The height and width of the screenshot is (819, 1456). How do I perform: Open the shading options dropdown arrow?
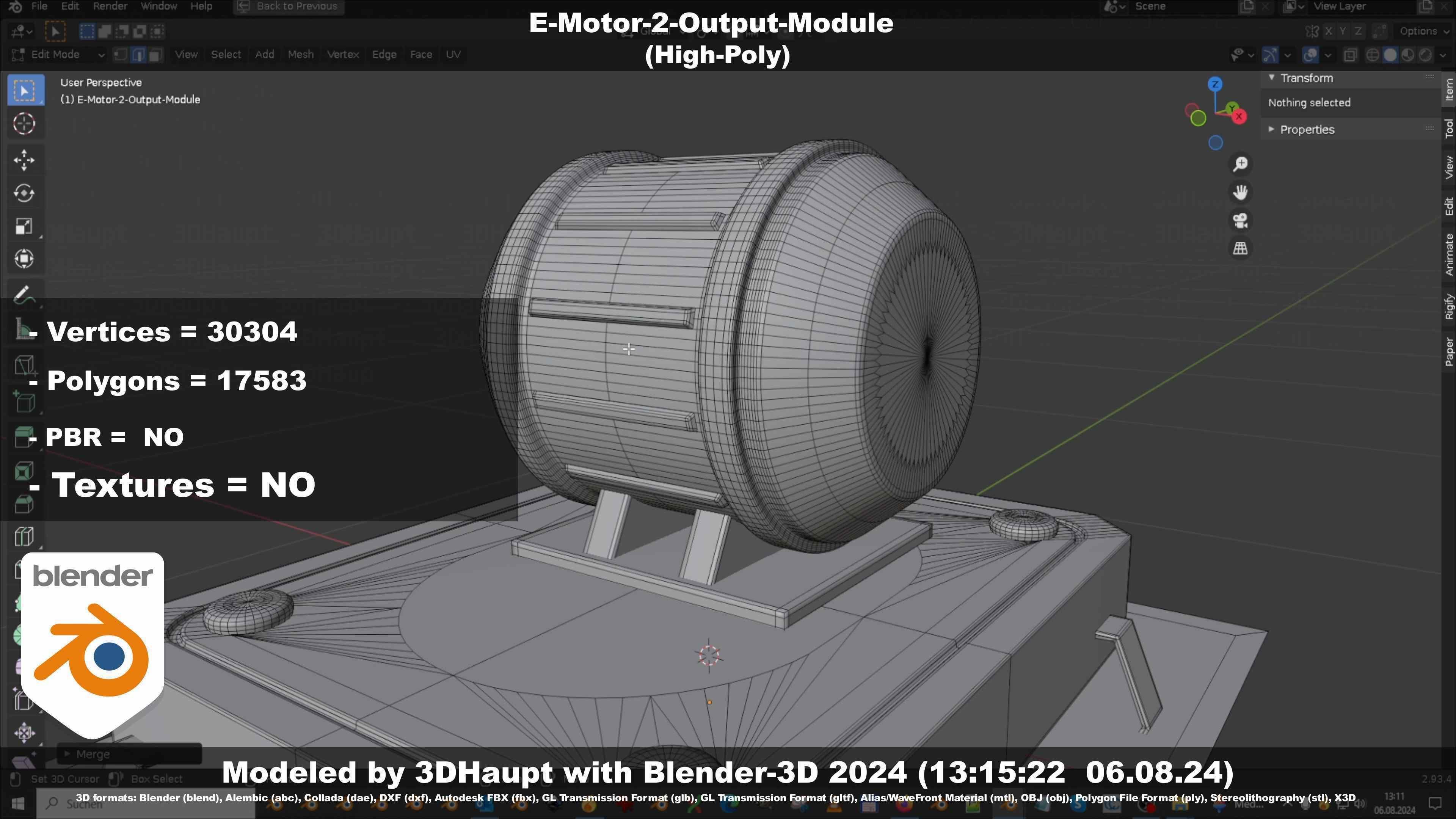(1443, 55)
